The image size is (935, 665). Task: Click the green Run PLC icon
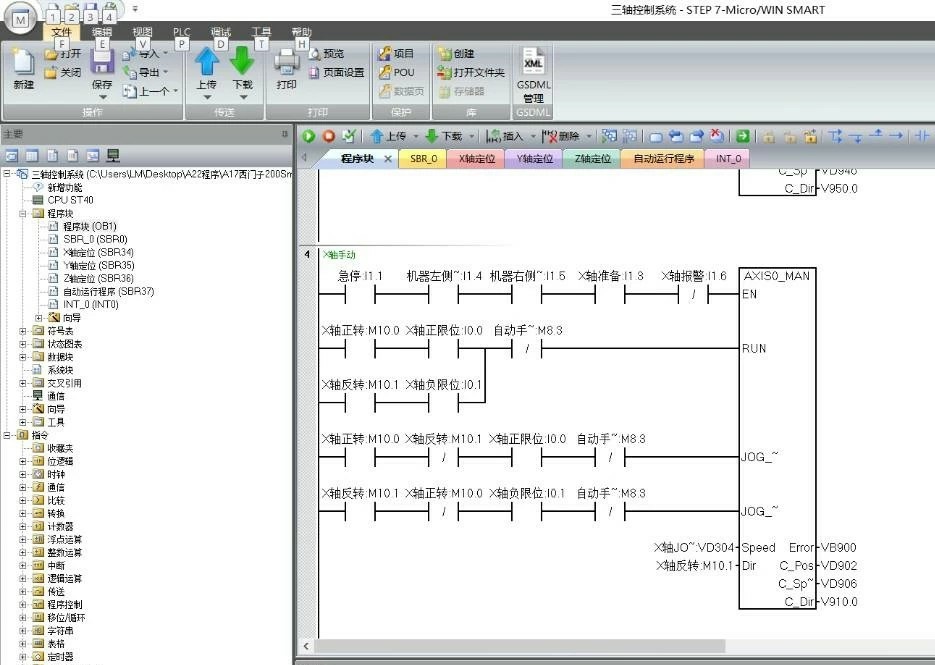point(308,136)
